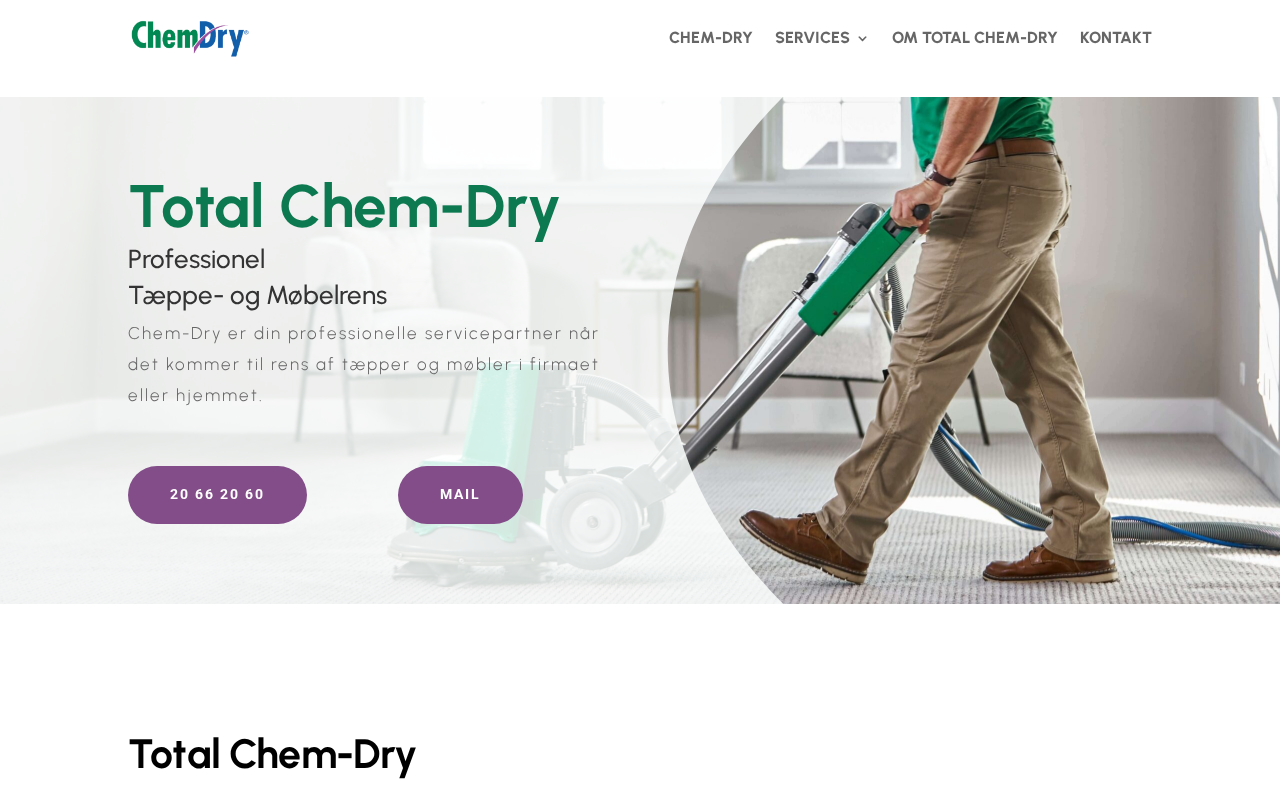Open the KONTAKT page link
1280x800 pixels.
pos(1115,38)
